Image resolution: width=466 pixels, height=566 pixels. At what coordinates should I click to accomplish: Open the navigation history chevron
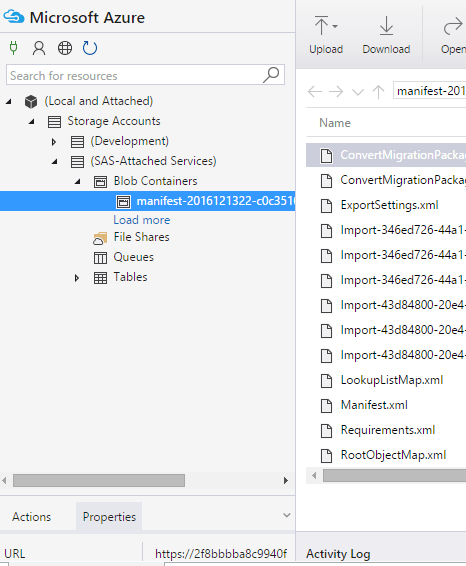[x=358, y=92]
